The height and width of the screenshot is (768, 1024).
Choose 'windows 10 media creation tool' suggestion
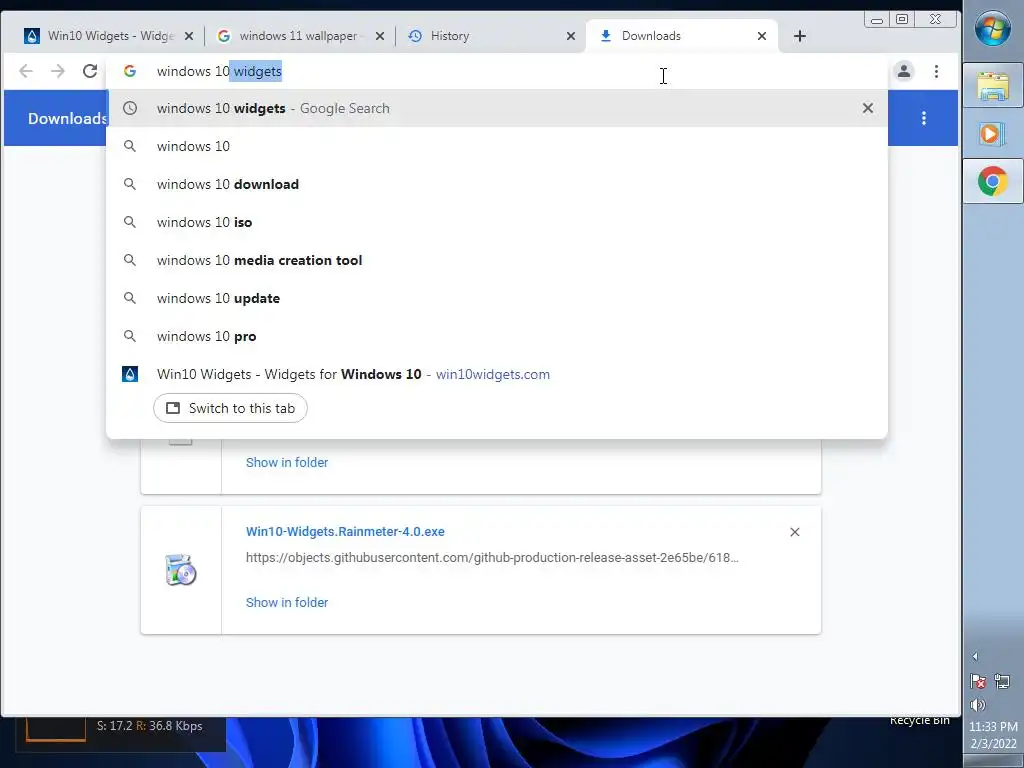point(496,260)
